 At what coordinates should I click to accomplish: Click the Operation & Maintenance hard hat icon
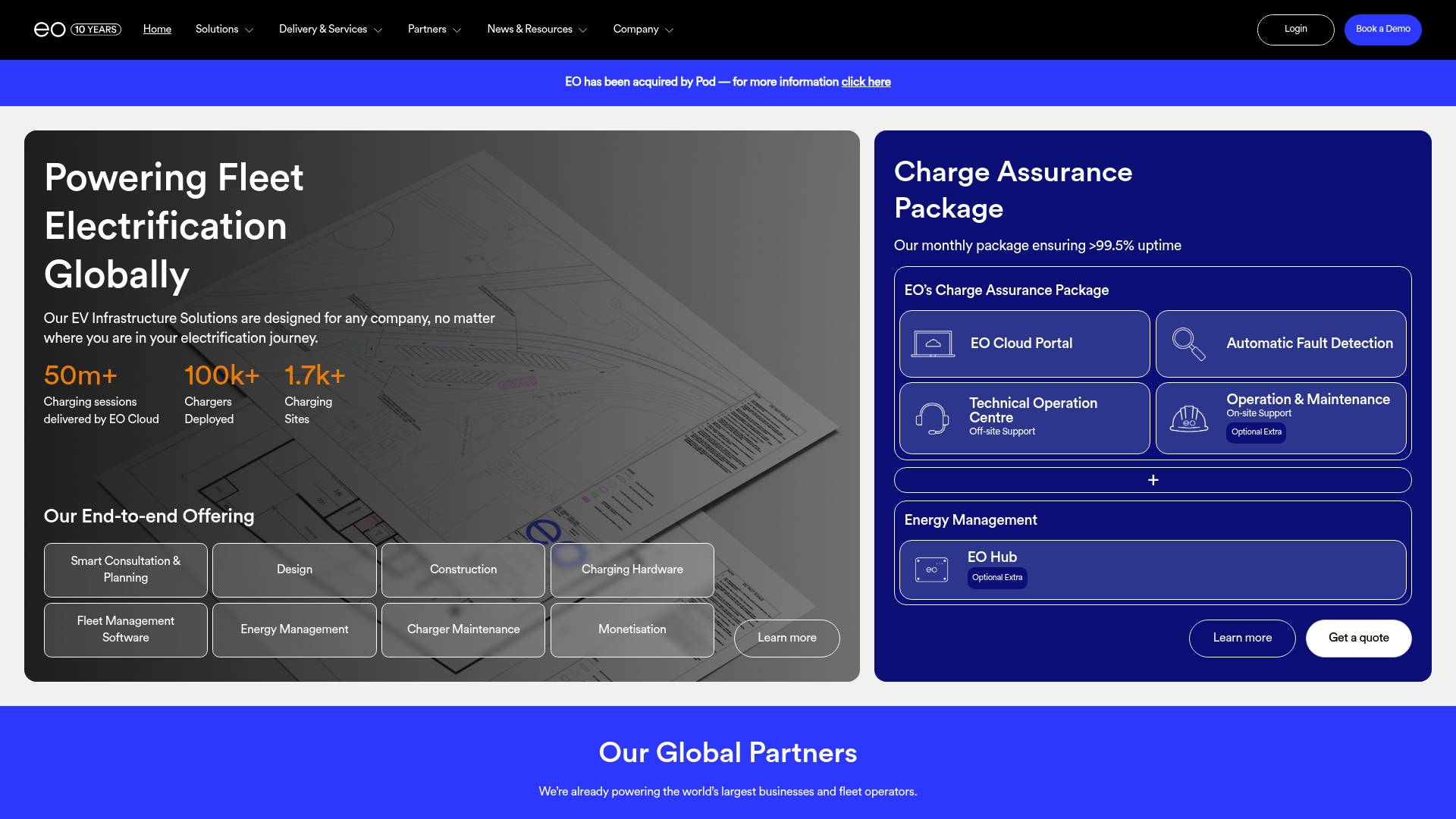(x=1188, y=419)
